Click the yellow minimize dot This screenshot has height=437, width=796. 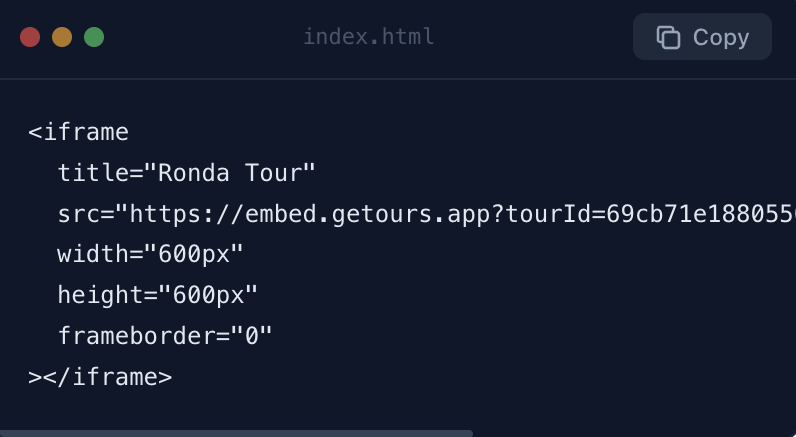click(x=62, y=37)
